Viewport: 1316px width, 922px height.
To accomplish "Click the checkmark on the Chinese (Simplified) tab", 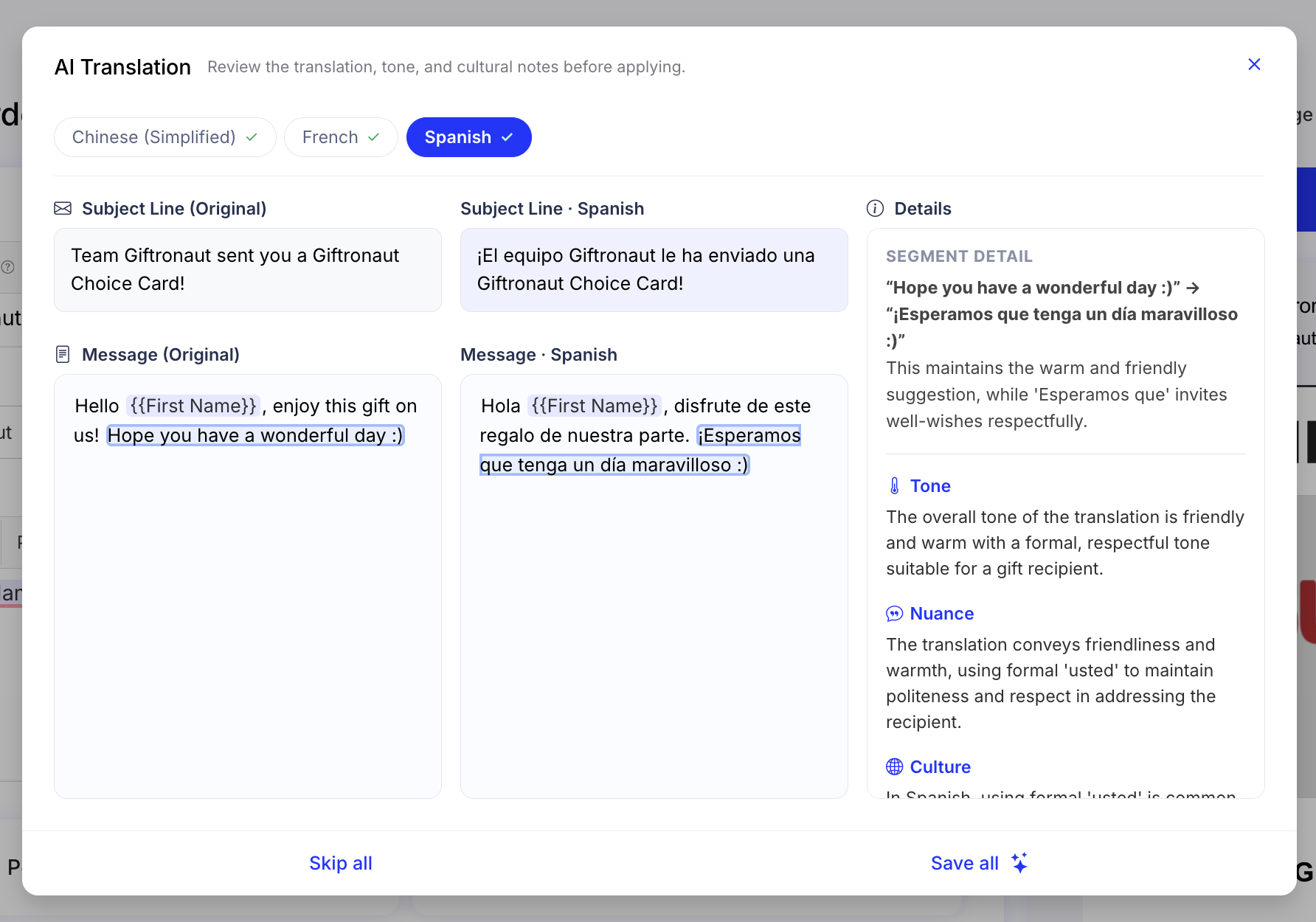I will pyautogui.click(x=252, y=137).
